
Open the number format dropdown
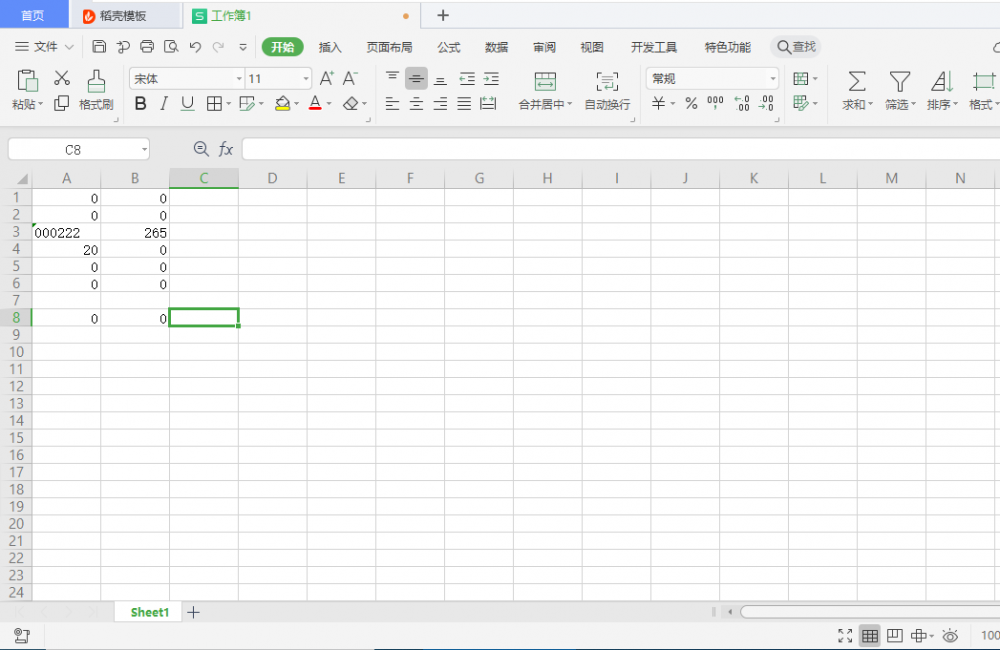click(x=772, y=79)
